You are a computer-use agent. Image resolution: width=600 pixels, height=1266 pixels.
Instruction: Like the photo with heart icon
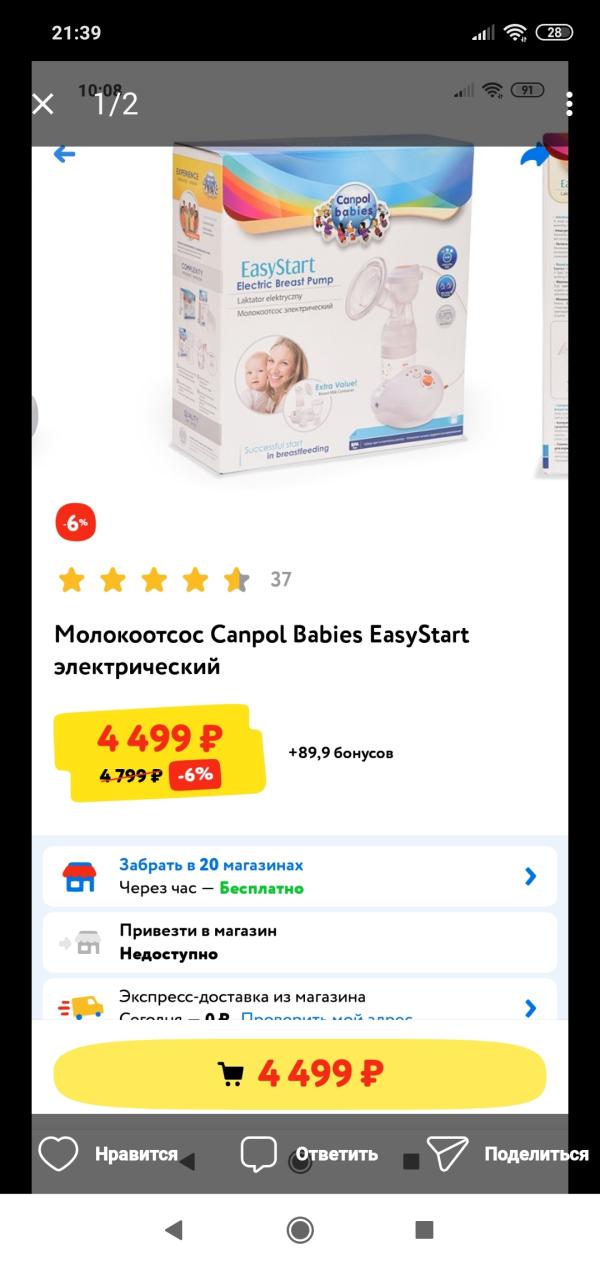pos(58,1154)
